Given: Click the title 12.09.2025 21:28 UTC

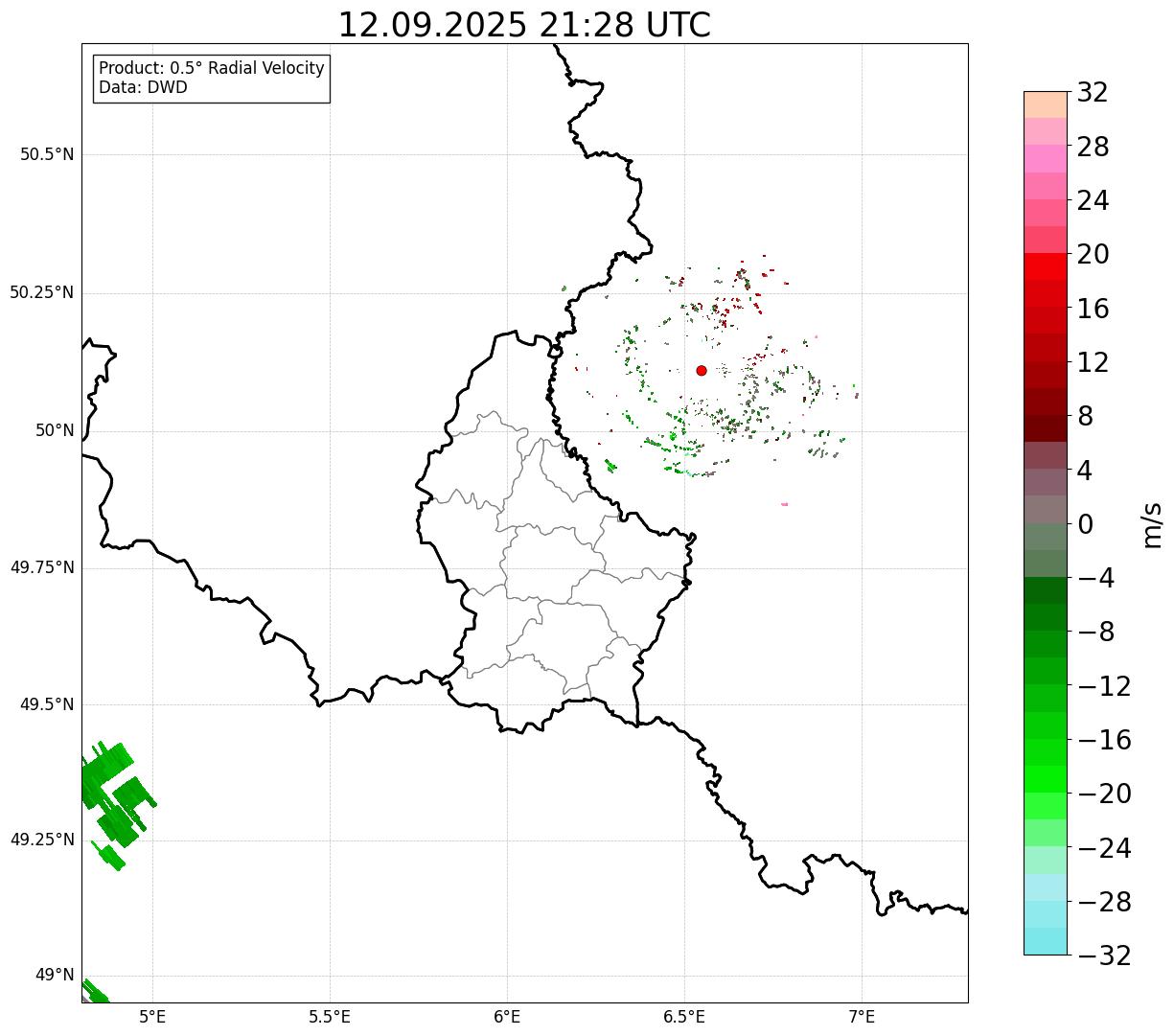Looking at the screenshot, I should pyautogui.click(x=524, y=25).
